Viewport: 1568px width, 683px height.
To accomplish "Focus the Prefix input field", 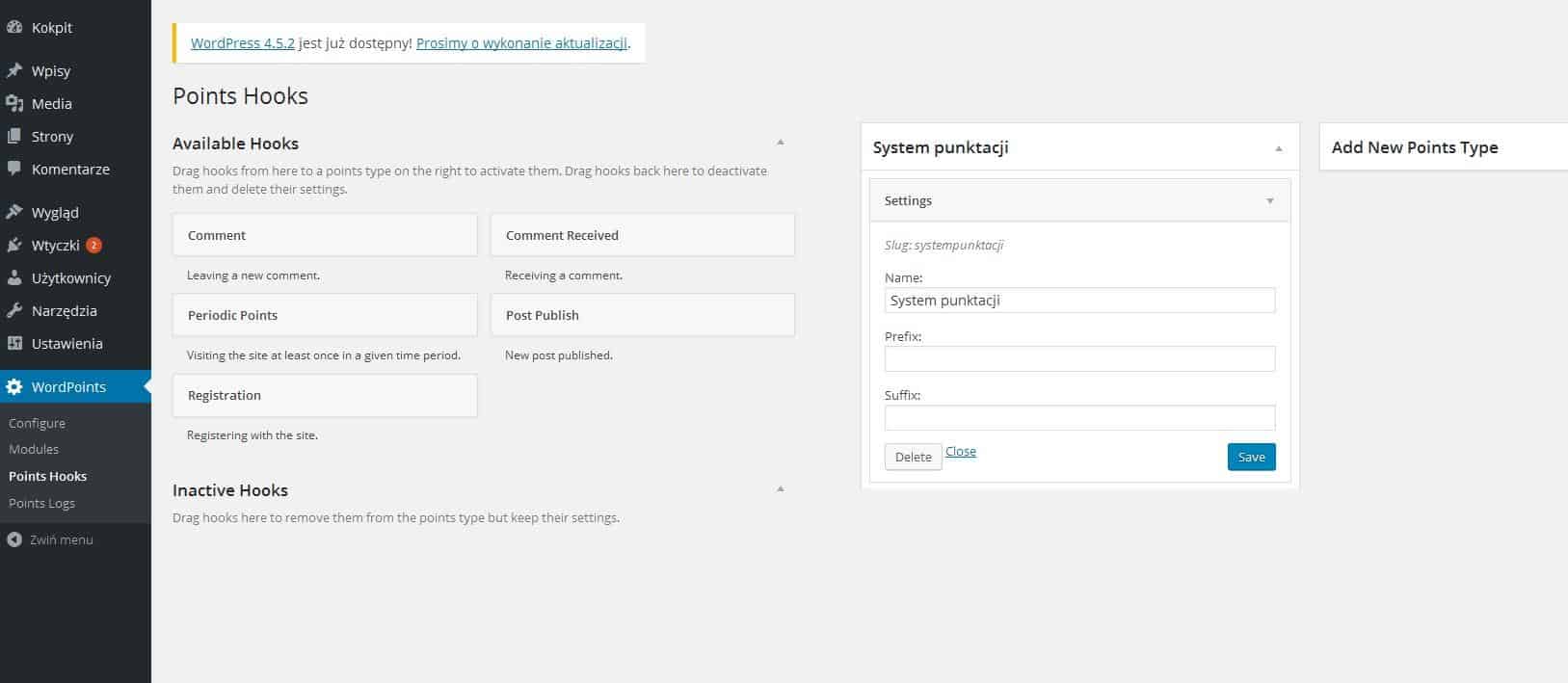I will click(1079, 359).
